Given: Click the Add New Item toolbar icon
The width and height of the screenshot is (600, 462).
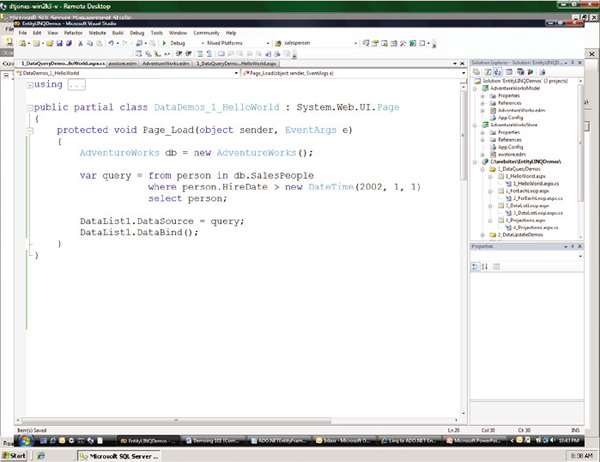Looking at the screenshot, I should 36,43.
